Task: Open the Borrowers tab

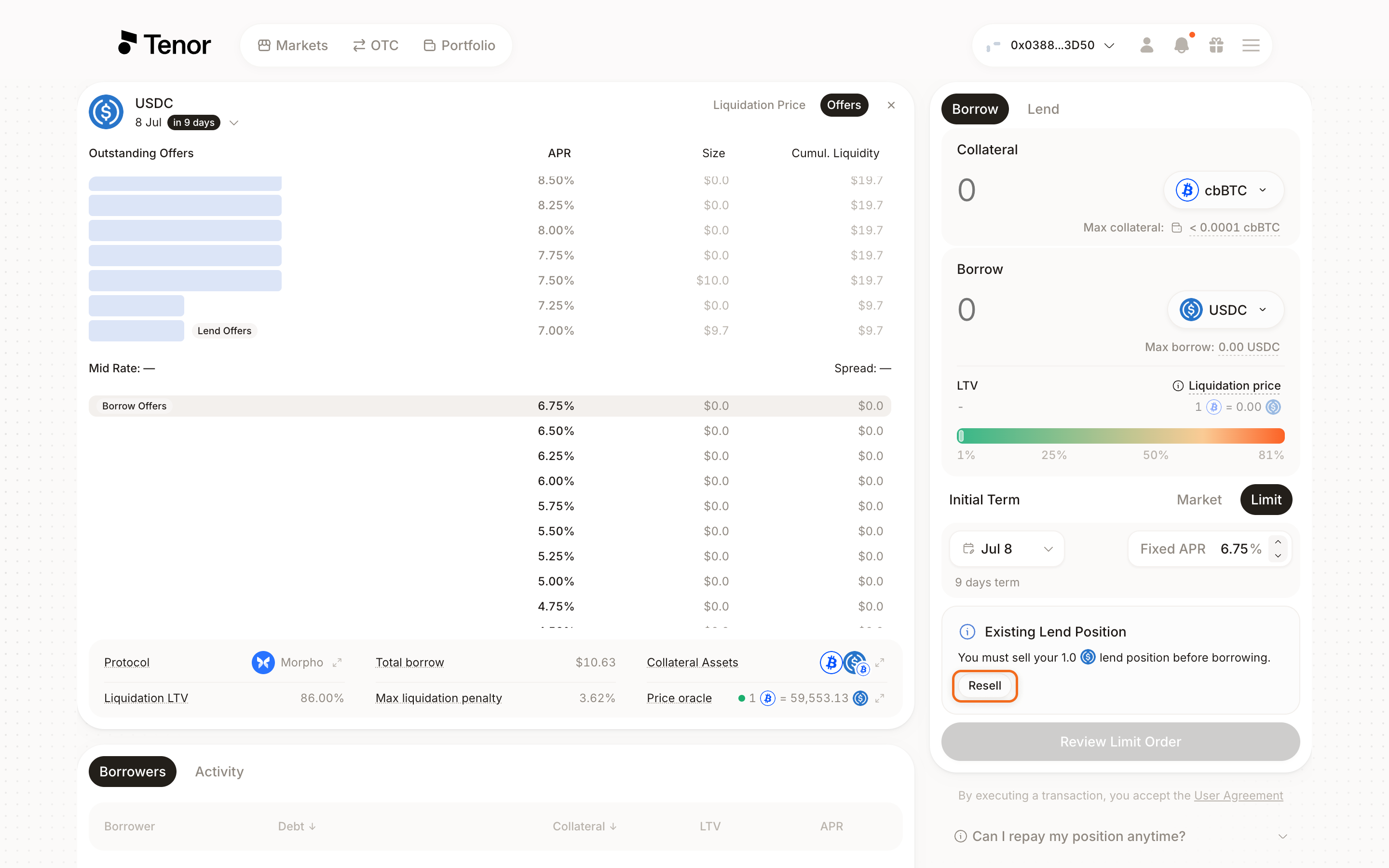Action: tap(133, 772)
